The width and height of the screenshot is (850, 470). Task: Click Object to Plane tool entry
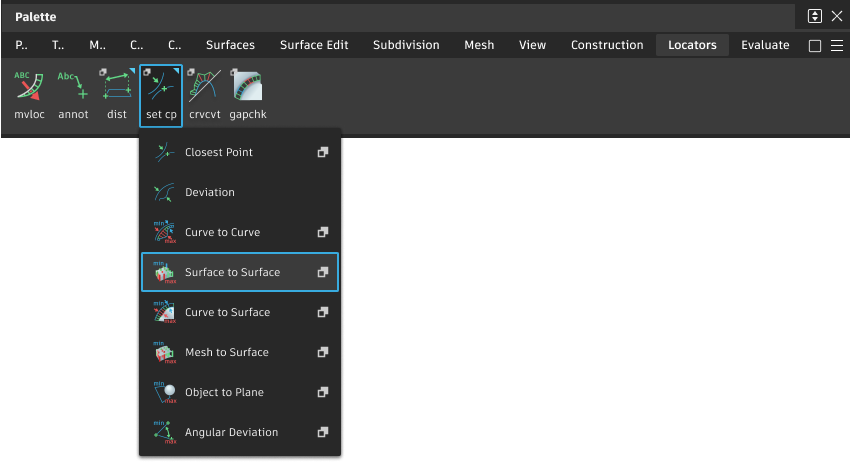coord(224,392)
